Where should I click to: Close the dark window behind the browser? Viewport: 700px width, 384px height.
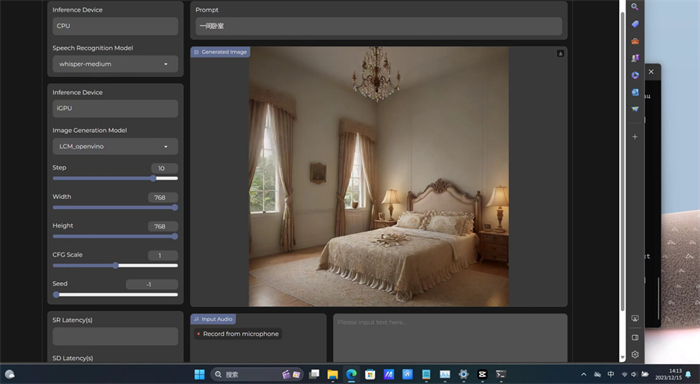tap(651, 71)
